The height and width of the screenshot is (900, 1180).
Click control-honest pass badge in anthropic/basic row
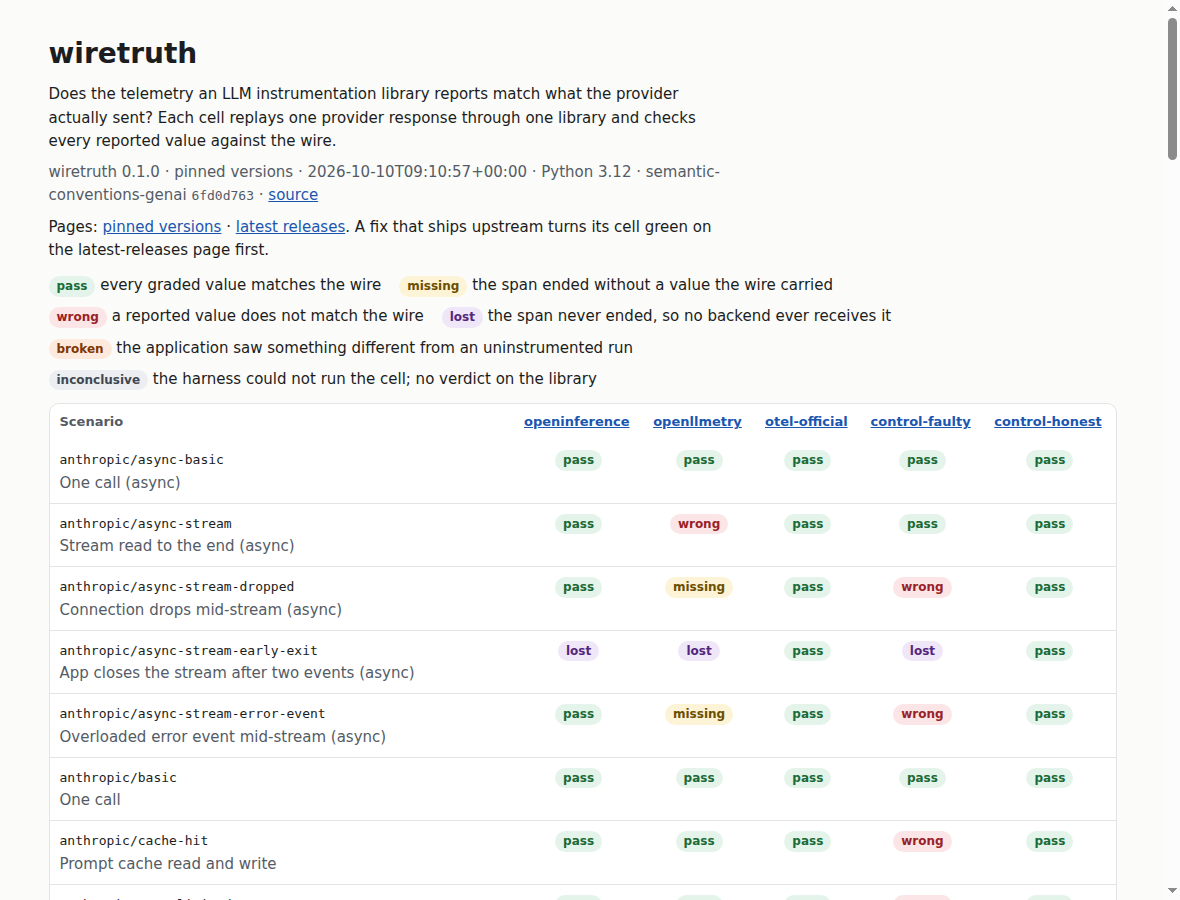(x=1049, y=778)
